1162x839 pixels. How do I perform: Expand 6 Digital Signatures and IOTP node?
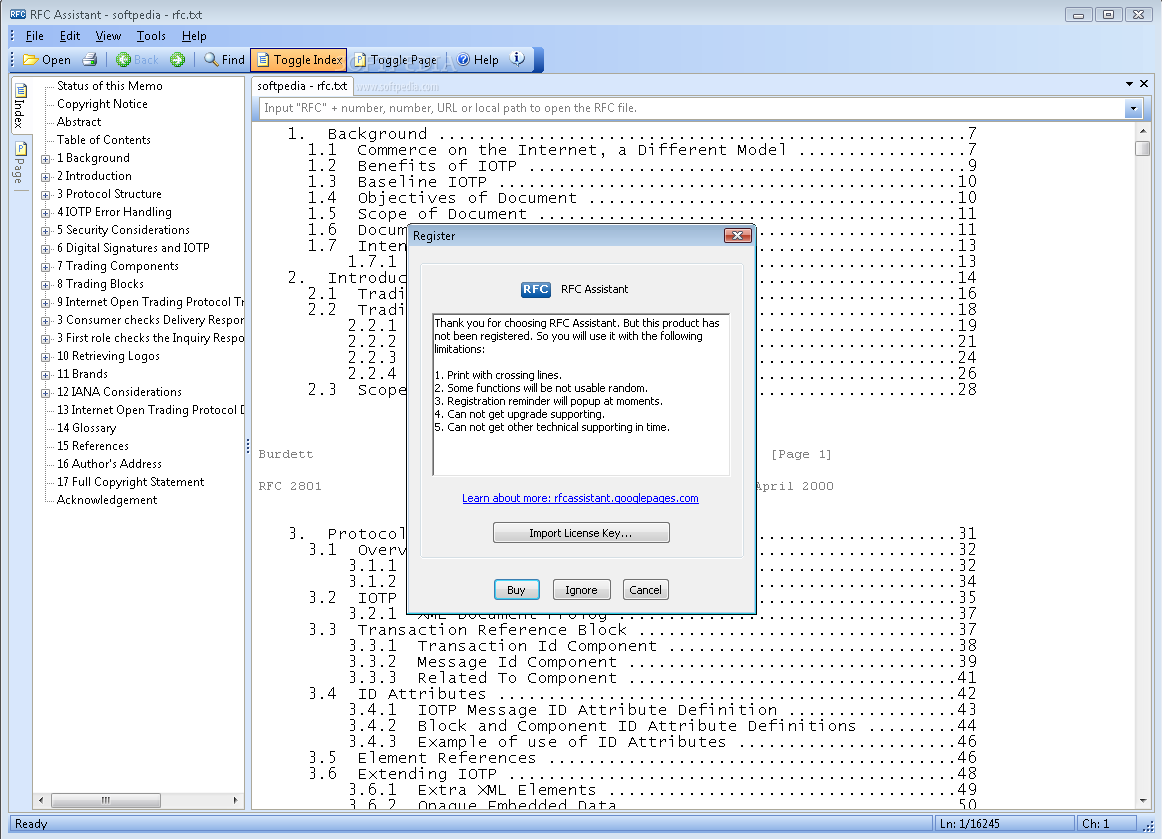(x=46, y=248)
